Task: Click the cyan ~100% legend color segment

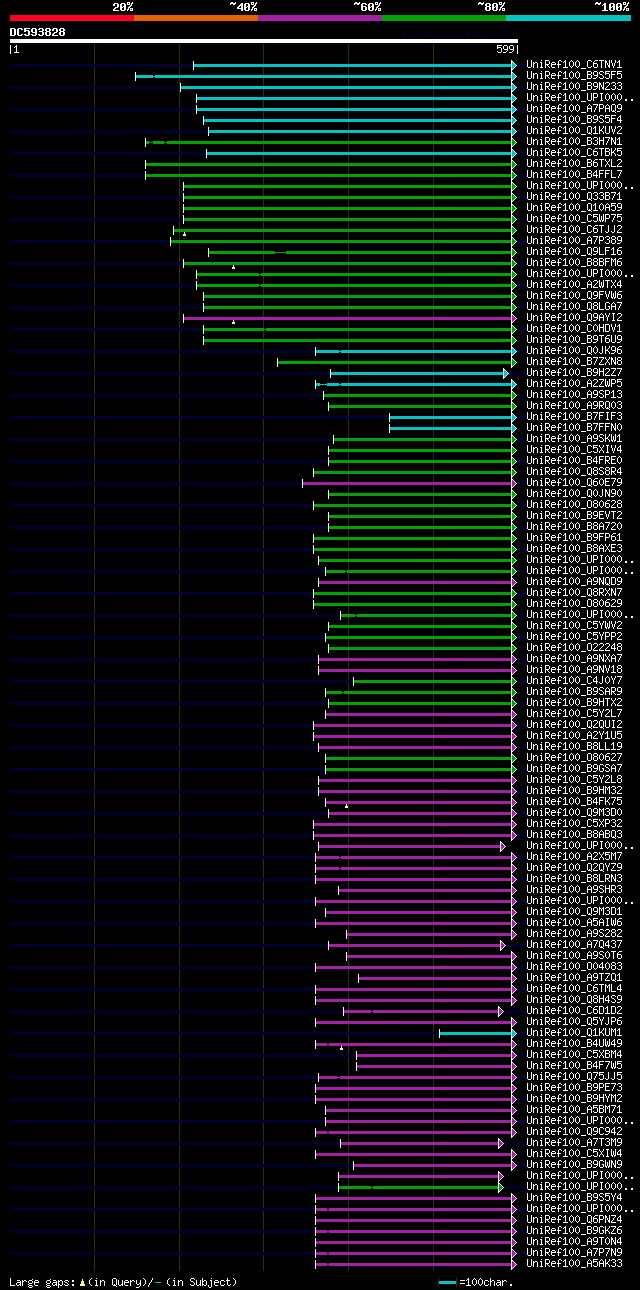Action: click(x=568, y=18)
